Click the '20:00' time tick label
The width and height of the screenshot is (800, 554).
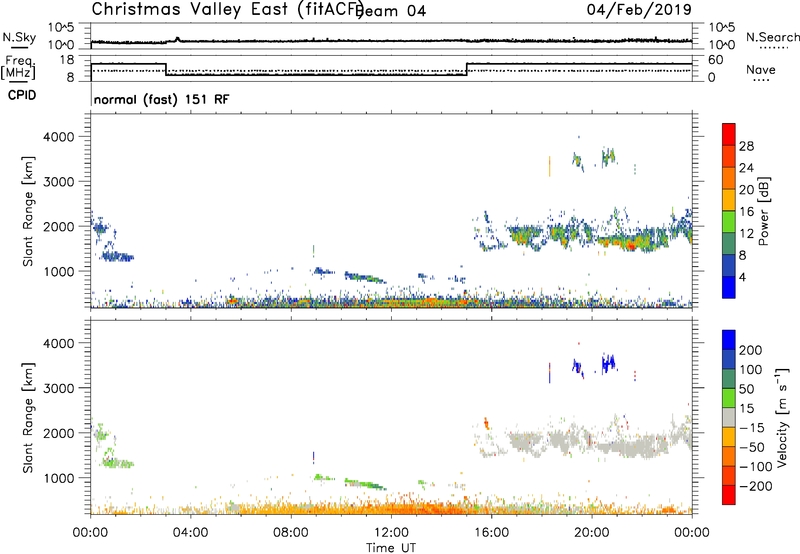[x=591, y=533]
